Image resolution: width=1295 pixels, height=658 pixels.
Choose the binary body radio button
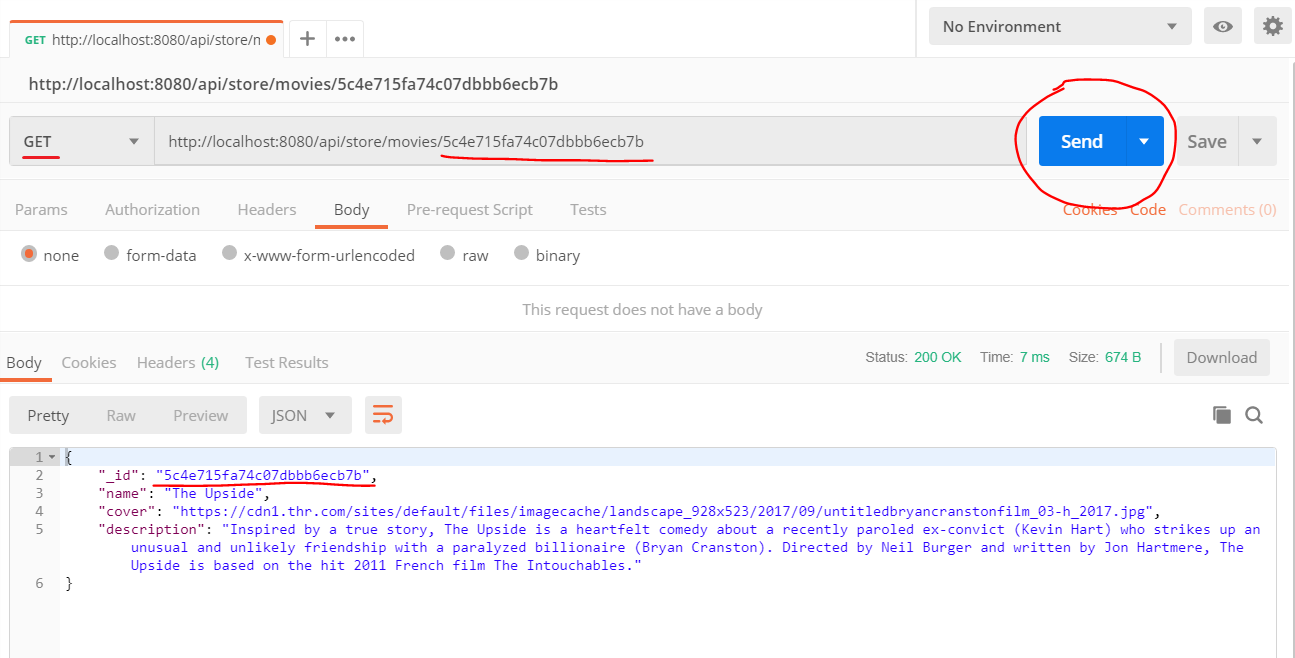pyautogui.click(x=521, y=254)
